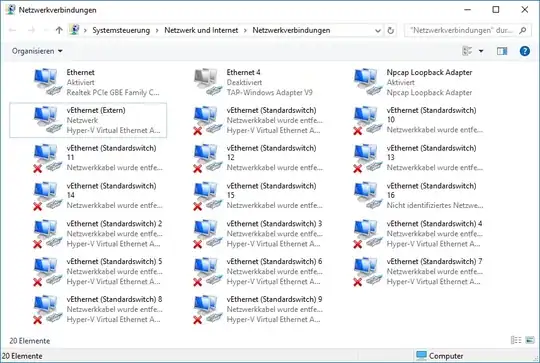Click the vEthernet (Standardswitch) 12 icon
Screen dimensions: 540x363
pos(208,158)
